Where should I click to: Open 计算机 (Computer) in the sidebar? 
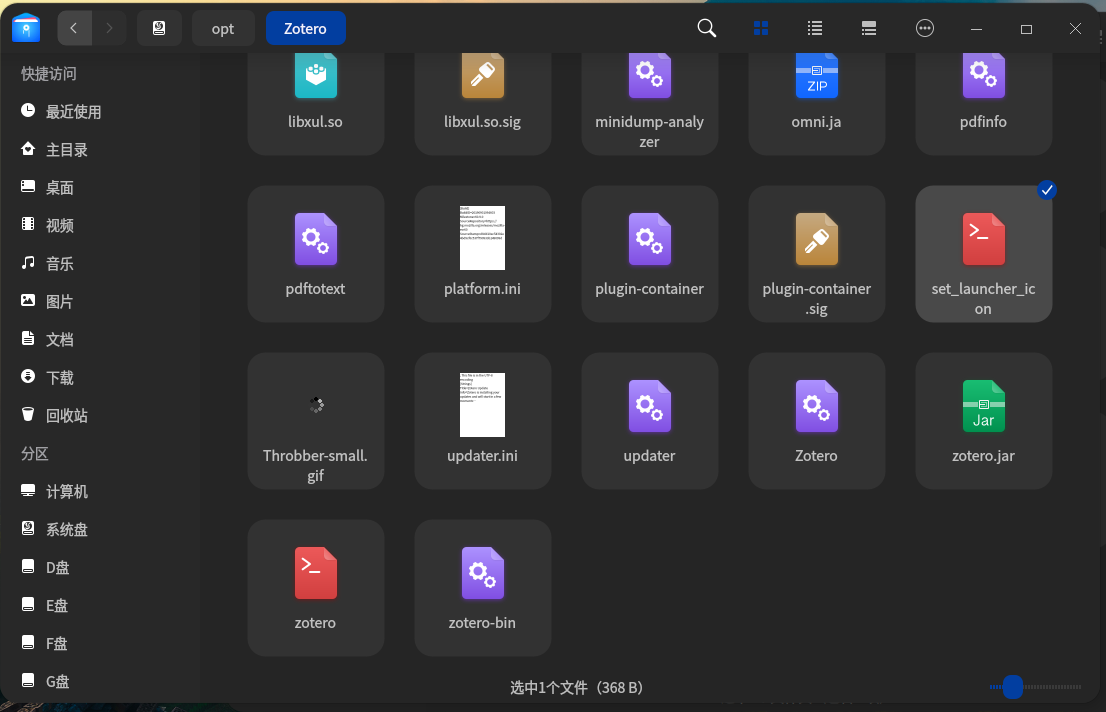66,491
